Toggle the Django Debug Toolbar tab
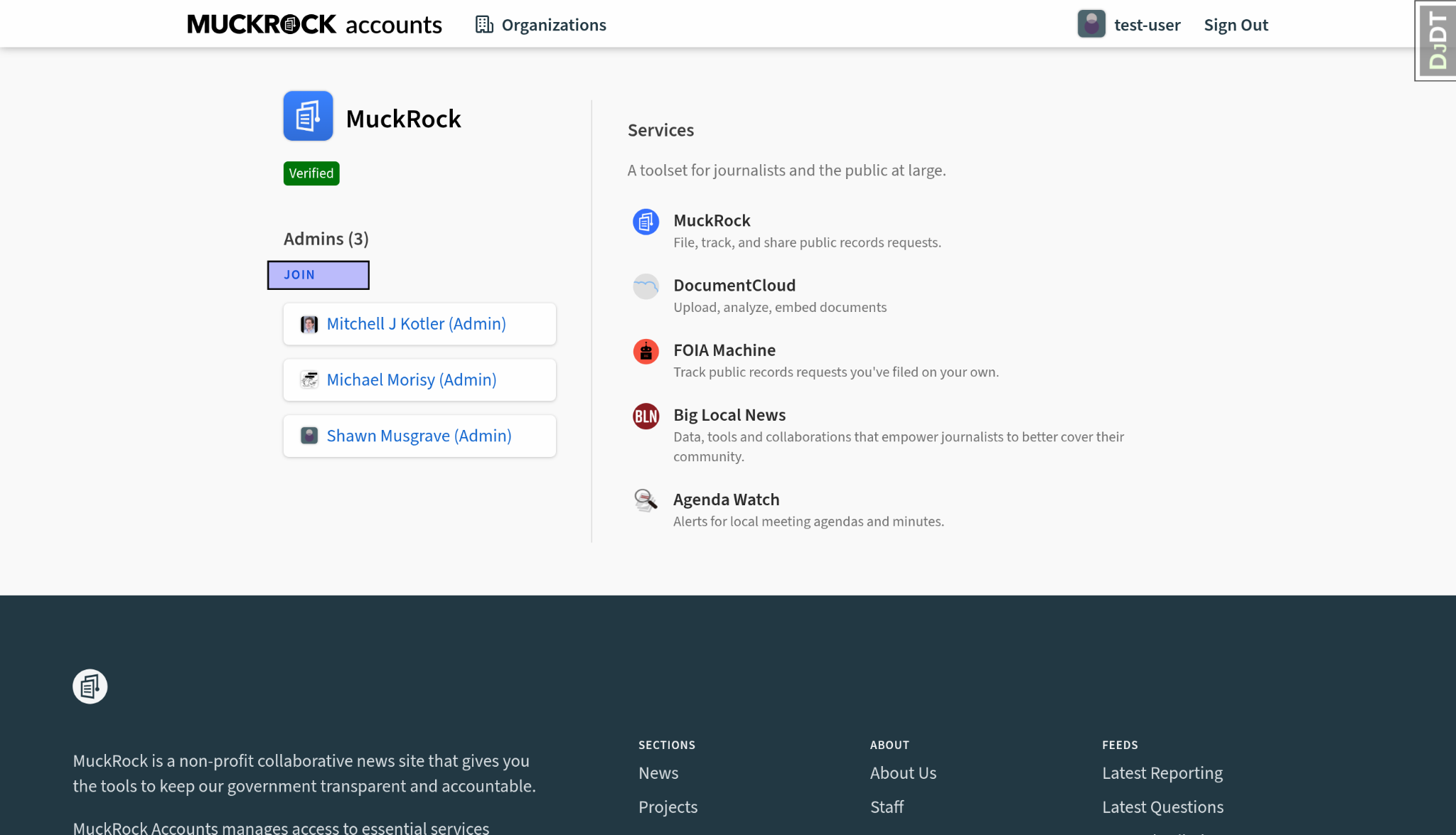The image size is (1456, 835). [1435, 41]
